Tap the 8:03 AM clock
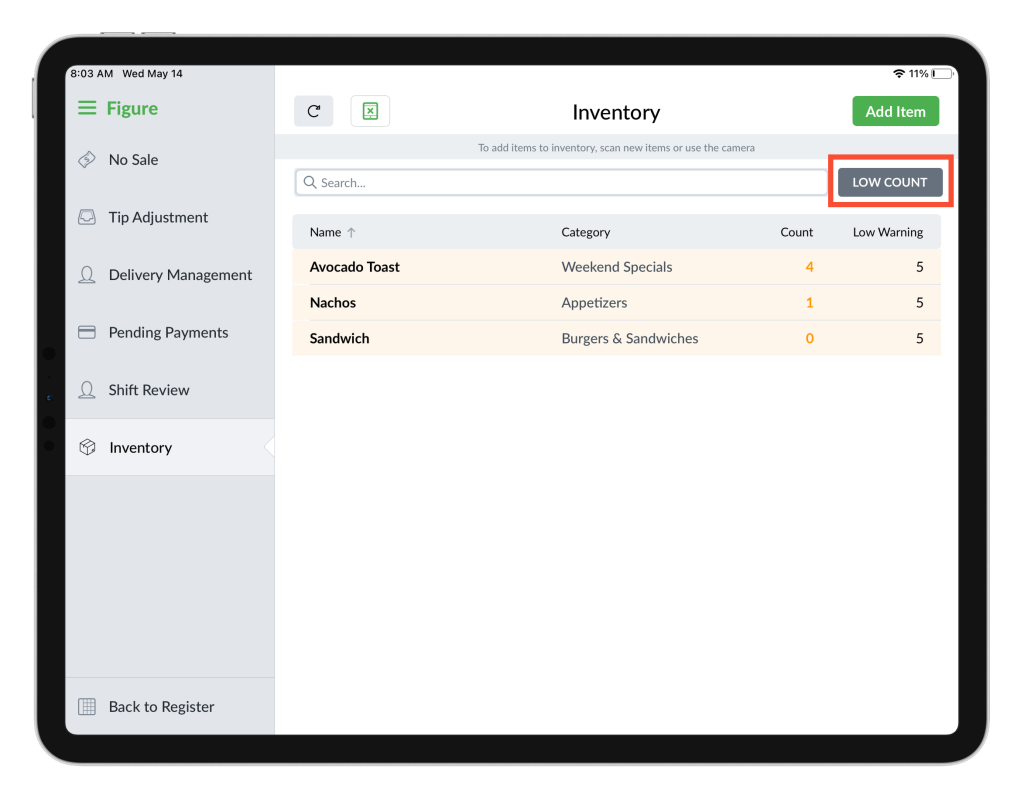 pos(92,74)
